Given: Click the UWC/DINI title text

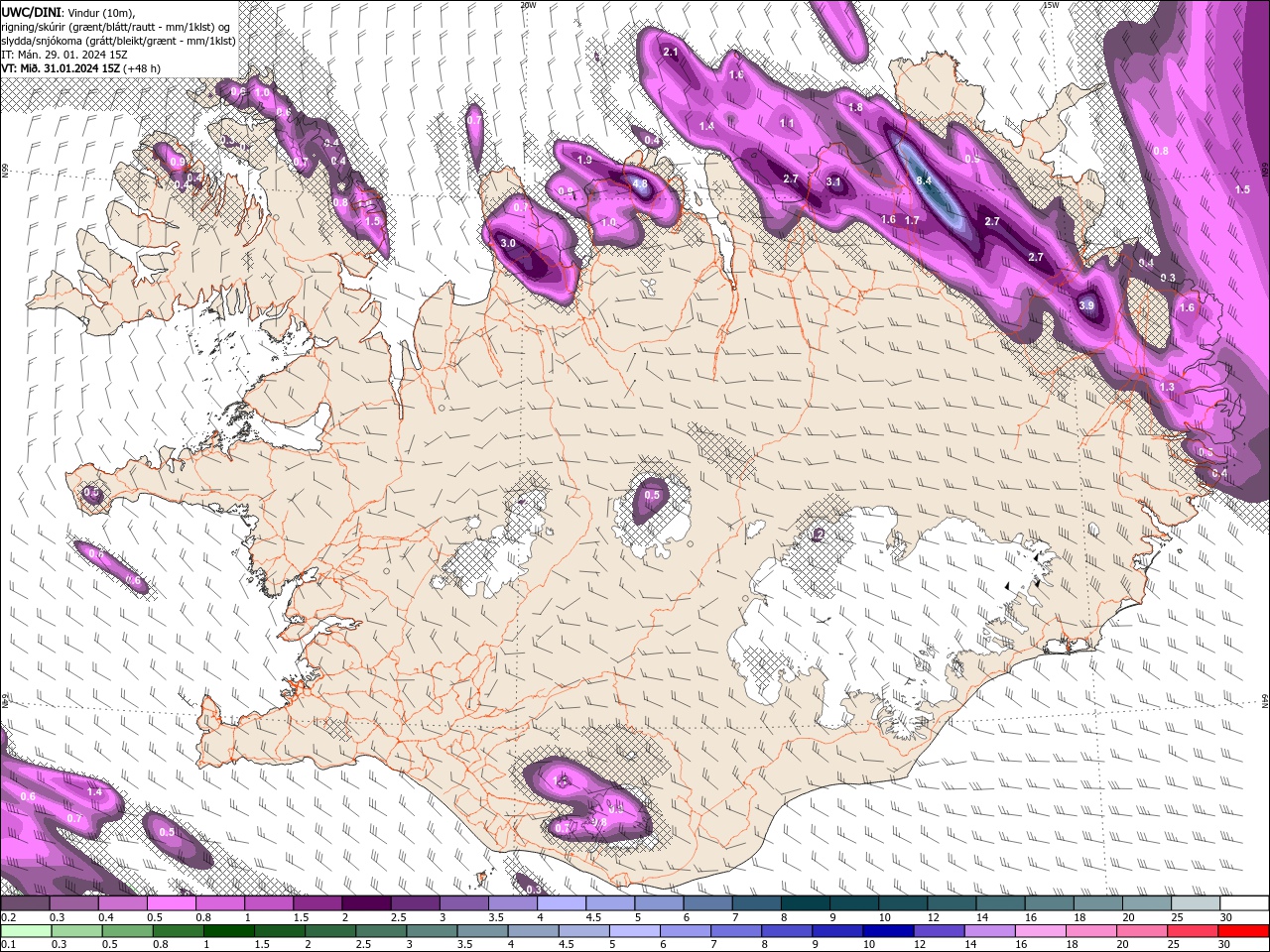Looking at the screenshot, I should 30,11.
